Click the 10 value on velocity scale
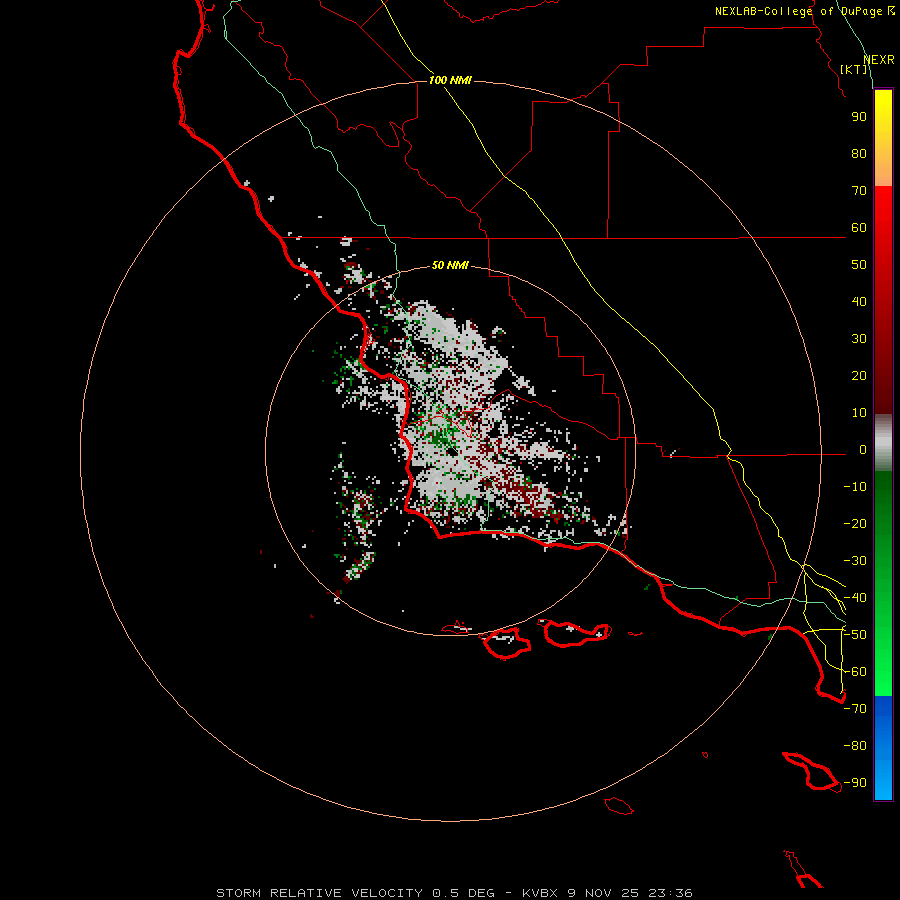This screenshot has width=900, height=900. tap(859, 413)
